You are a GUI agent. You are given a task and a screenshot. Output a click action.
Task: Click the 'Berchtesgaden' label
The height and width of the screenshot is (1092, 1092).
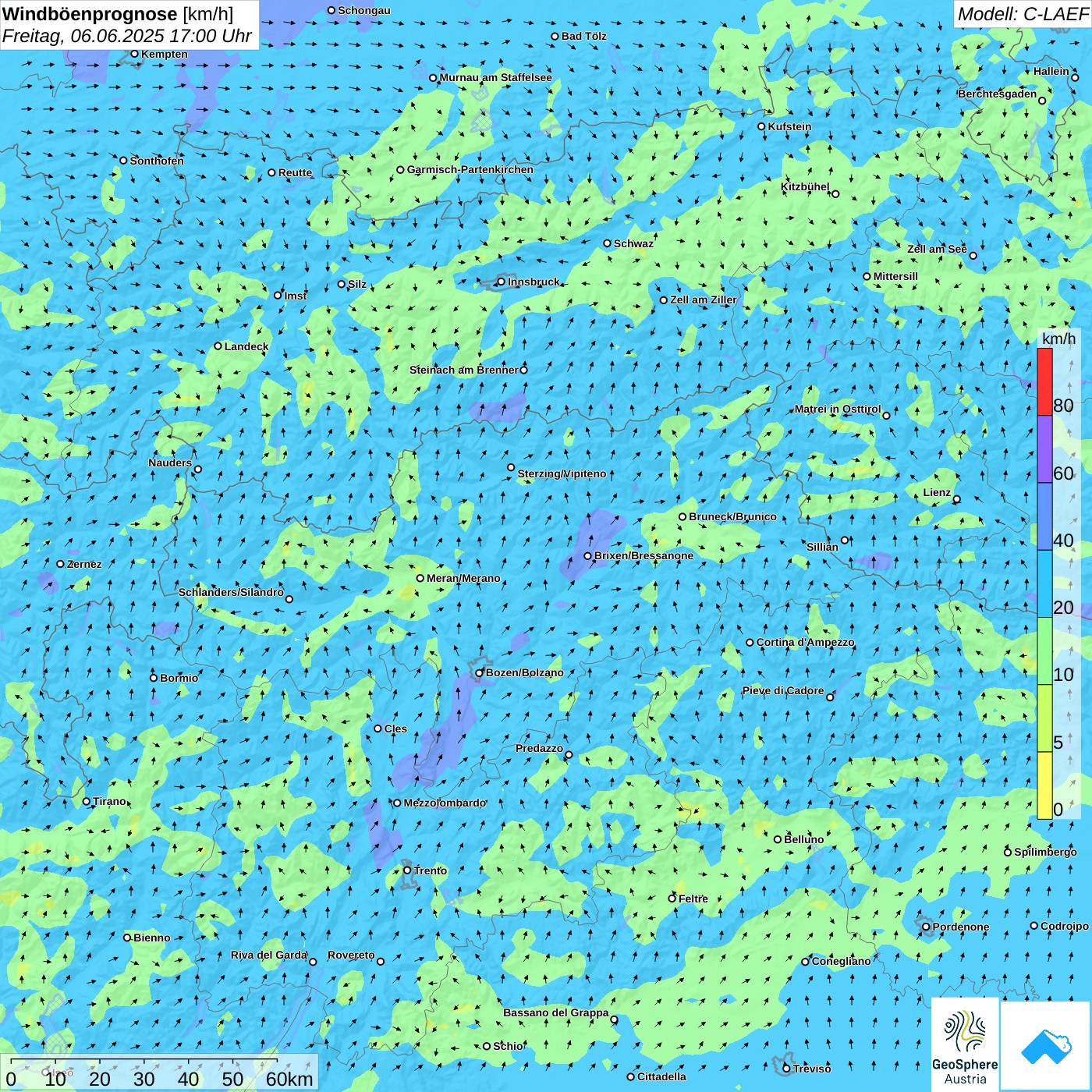998,94
